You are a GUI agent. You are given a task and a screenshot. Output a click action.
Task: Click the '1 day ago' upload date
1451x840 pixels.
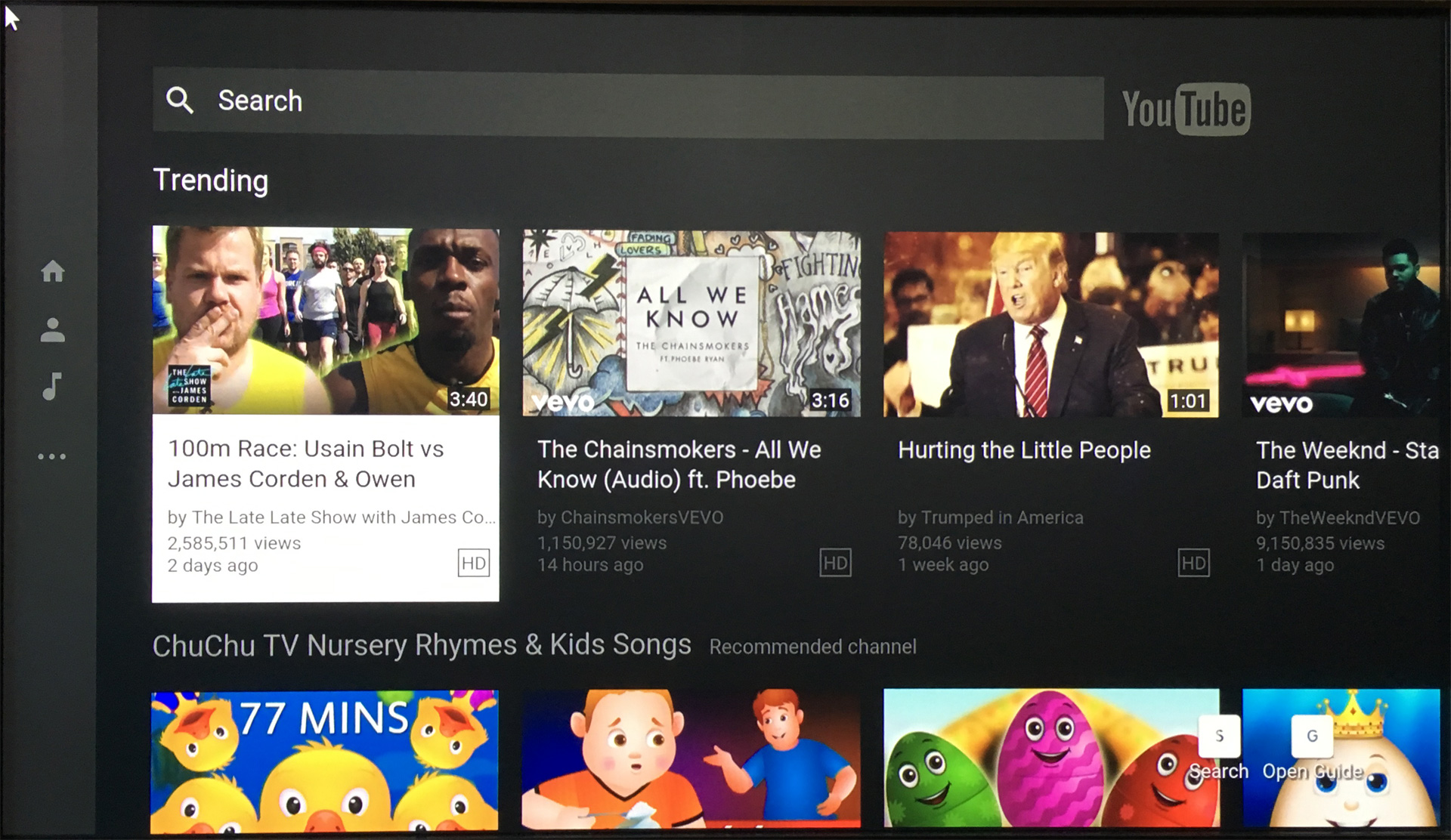coord(1295,566)
